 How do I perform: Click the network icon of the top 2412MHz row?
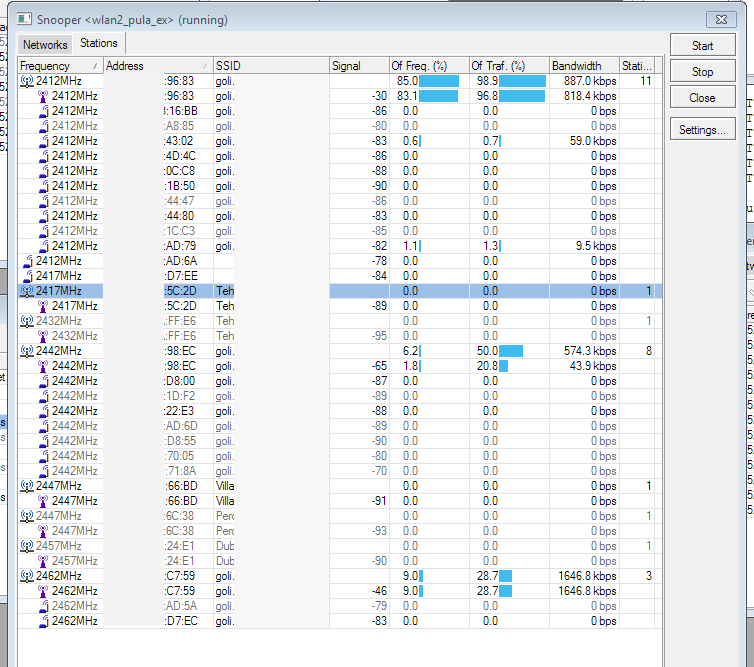(27, 81)
